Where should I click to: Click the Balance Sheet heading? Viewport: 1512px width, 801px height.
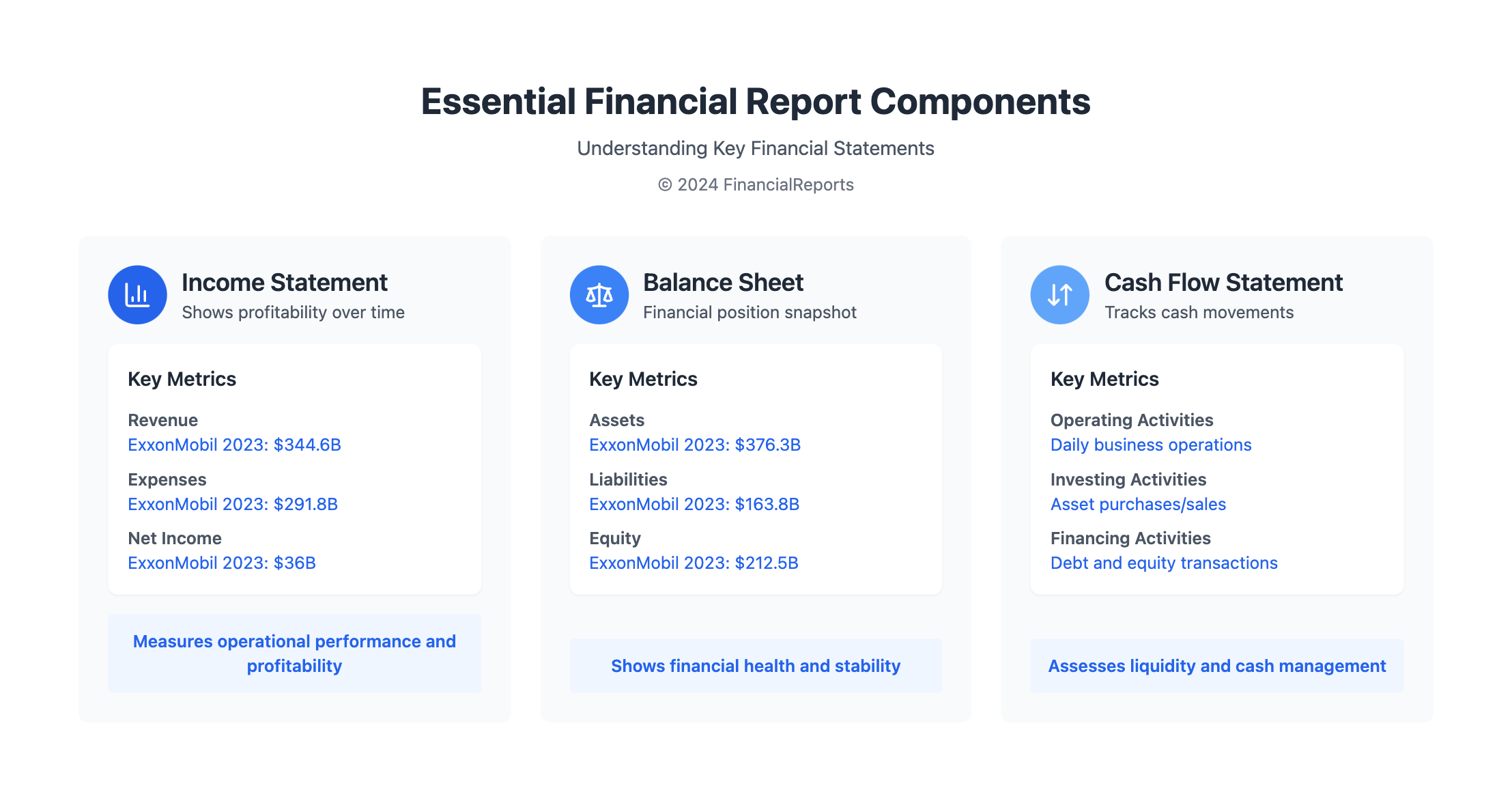723,282
